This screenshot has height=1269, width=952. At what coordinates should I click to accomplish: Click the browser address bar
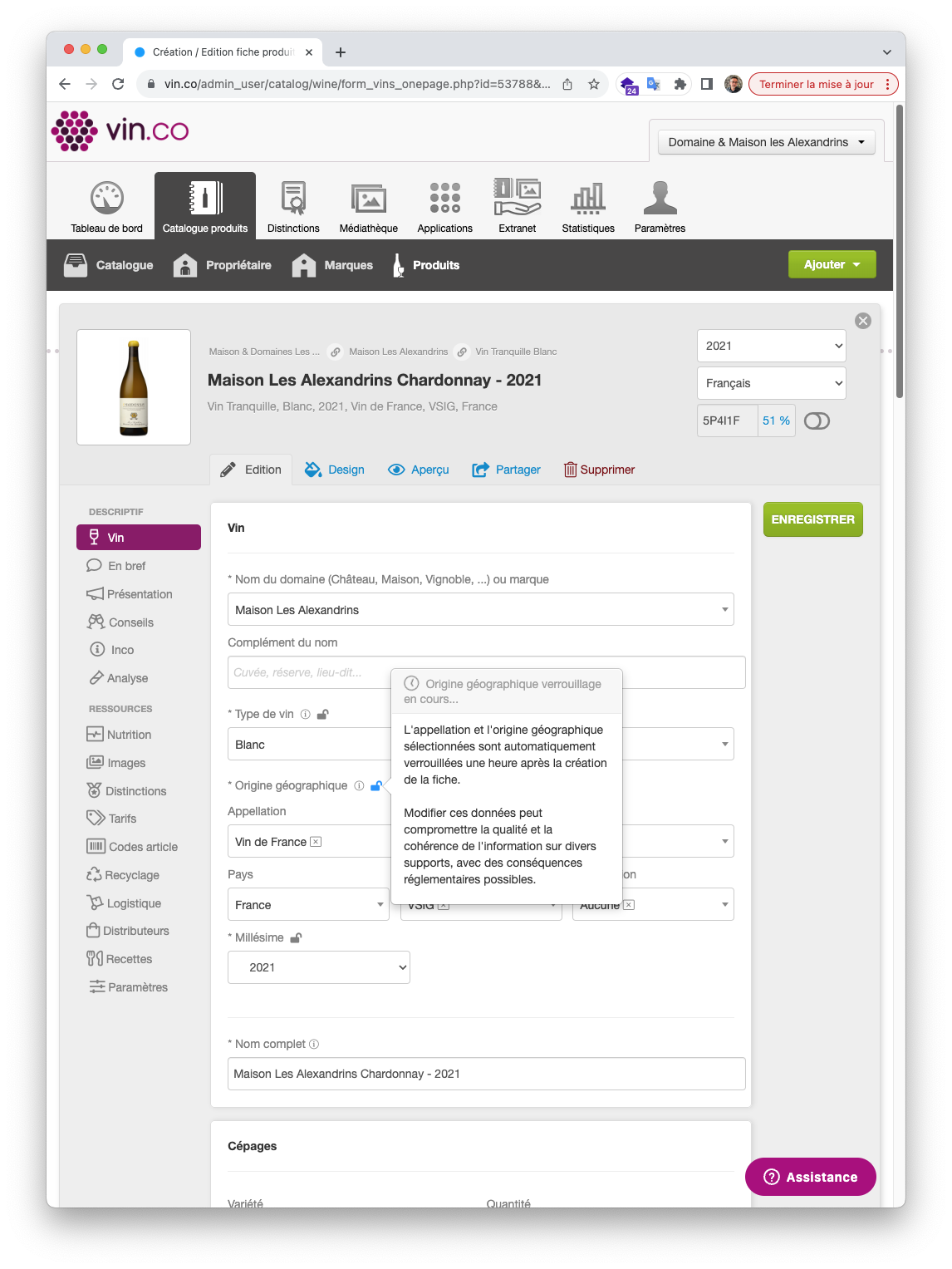pos(357,84)
